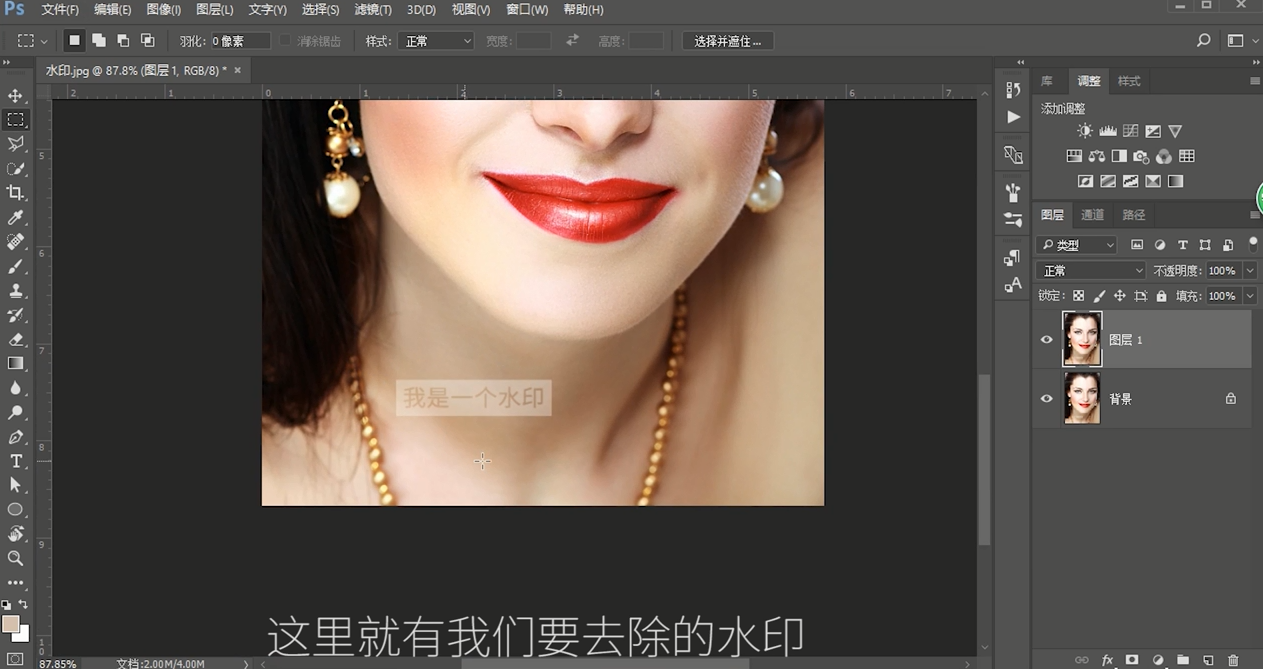Select the Quick Selection tool
The image size is (1263, 669).
click(x=15, y=169)
